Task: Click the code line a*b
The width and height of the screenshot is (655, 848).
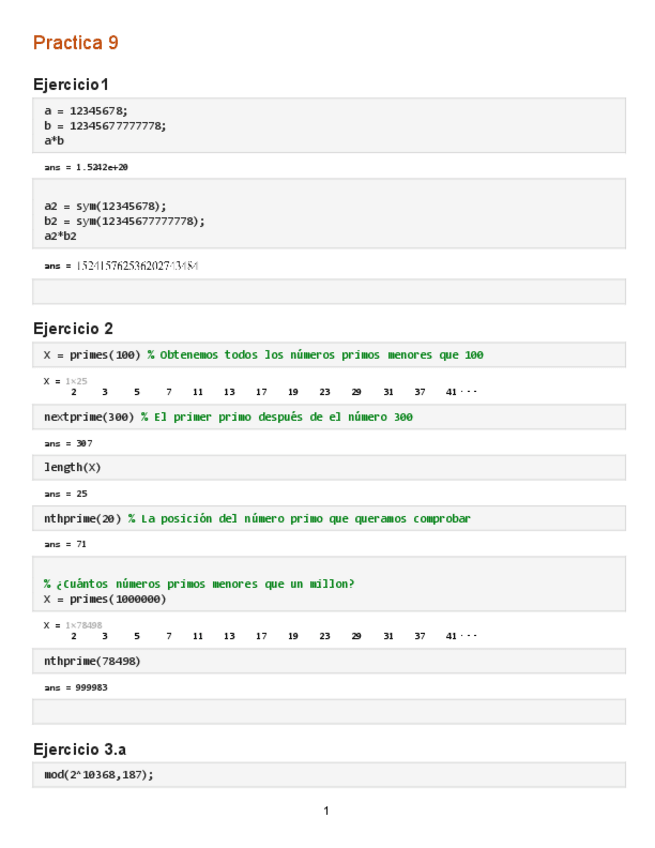Action: [54, 141]
